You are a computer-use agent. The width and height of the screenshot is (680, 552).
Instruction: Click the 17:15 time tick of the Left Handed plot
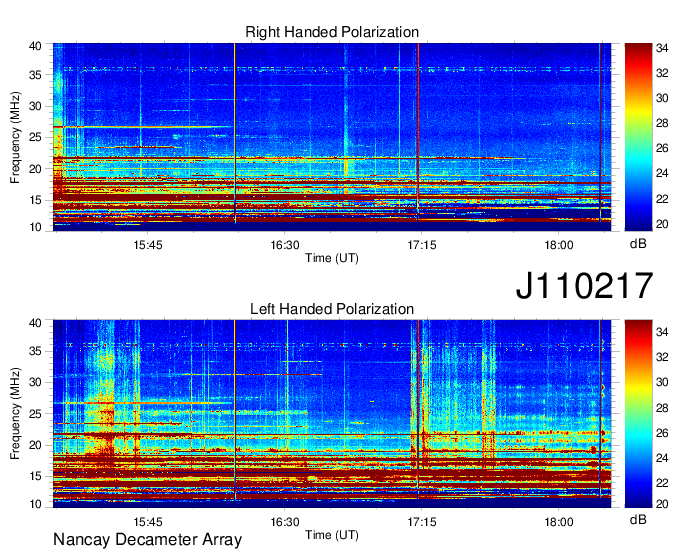pyautogui.click(x=422, y=522)
